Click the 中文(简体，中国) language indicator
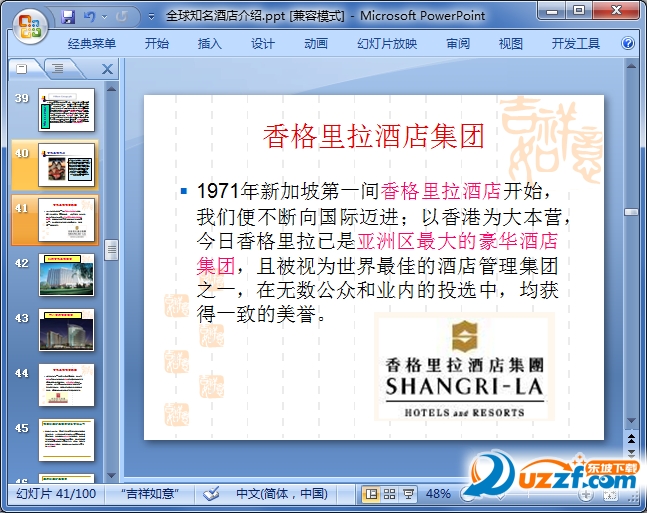Image resolution: width=647 pixels, height=513 pixels. (x=282, y=494)
